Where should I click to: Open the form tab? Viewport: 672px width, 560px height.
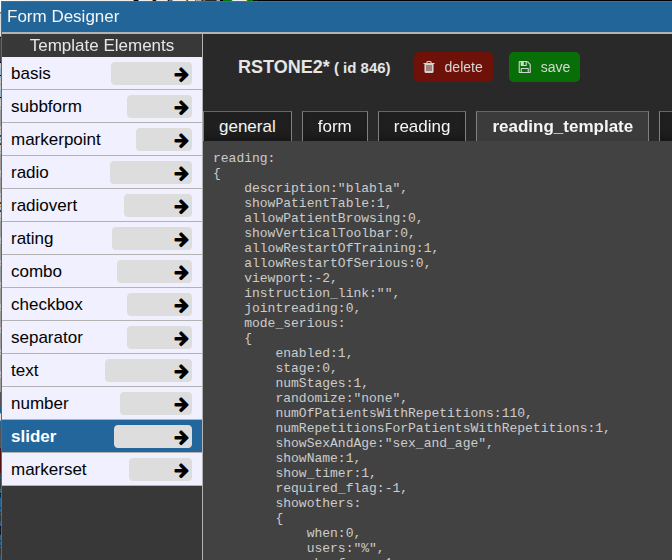tap(334, 126)
